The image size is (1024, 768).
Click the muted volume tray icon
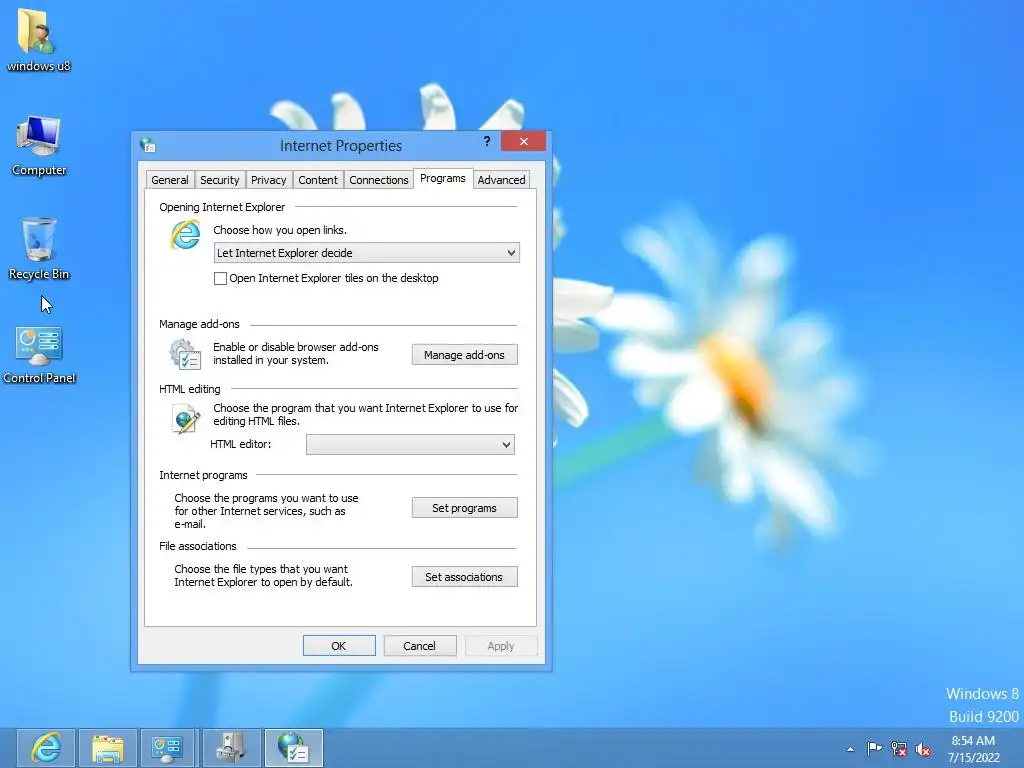point(923,749)
